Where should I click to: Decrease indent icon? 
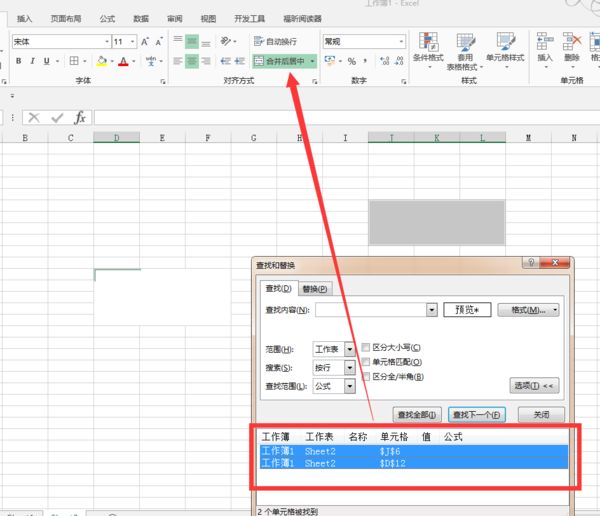[x=226, y=61]
